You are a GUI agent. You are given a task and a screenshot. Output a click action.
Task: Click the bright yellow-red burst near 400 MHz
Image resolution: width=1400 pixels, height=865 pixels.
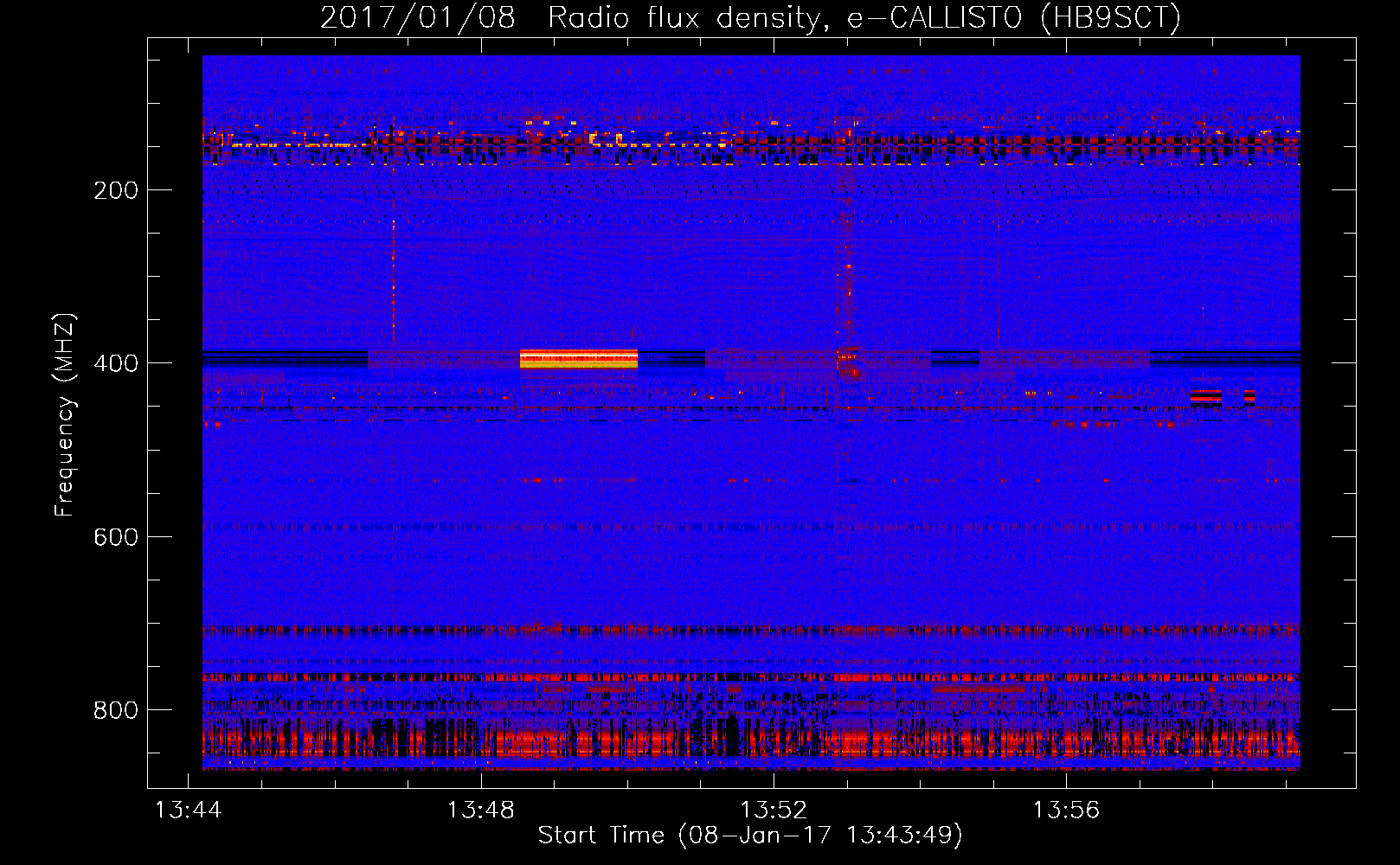coord(579,359)
